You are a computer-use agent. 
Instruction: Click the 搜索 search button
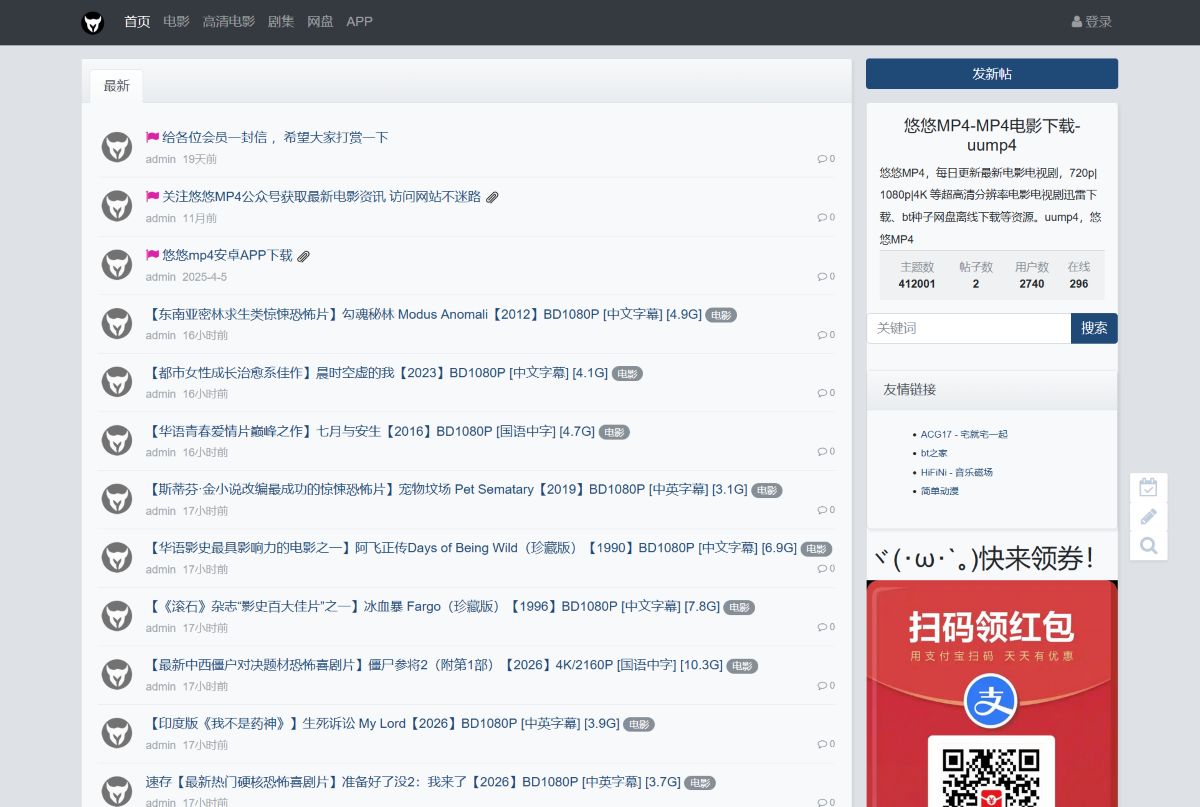pos(1094,328)
